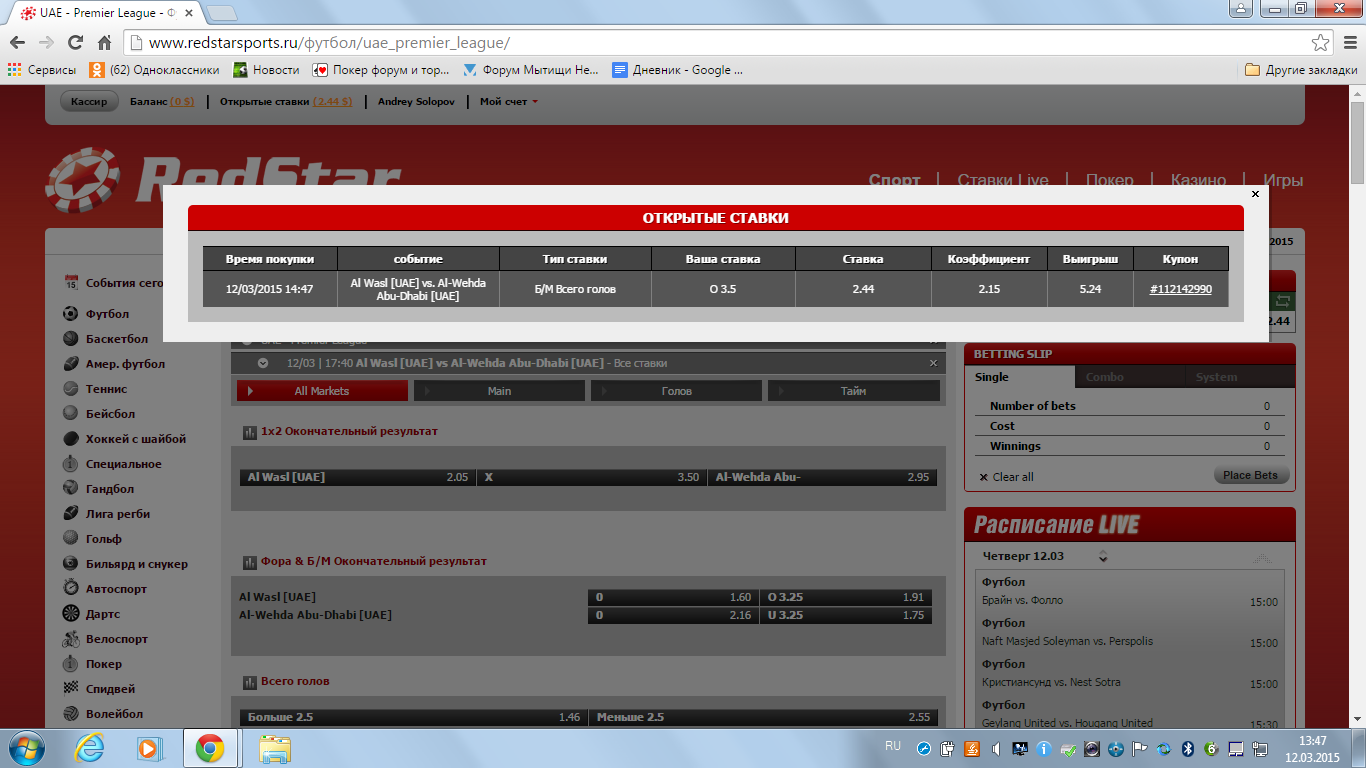The height and width of the screenshot is (768, 1366).
Task: Click the basketball icon in sports sidebar
Action: (x=71, y=339)
